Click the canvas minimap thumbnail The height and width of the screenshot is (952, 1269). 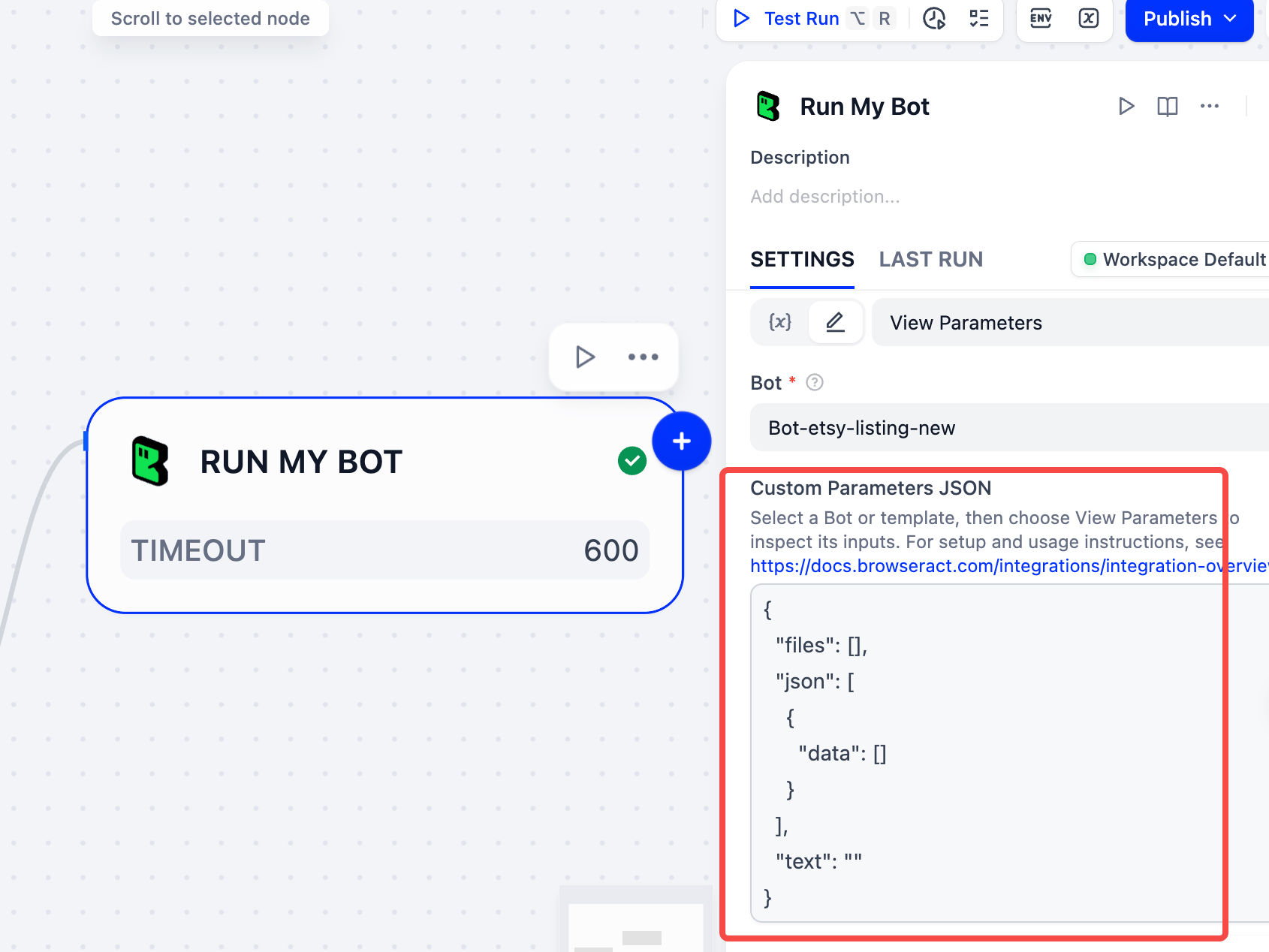click(x=635, y=919)
